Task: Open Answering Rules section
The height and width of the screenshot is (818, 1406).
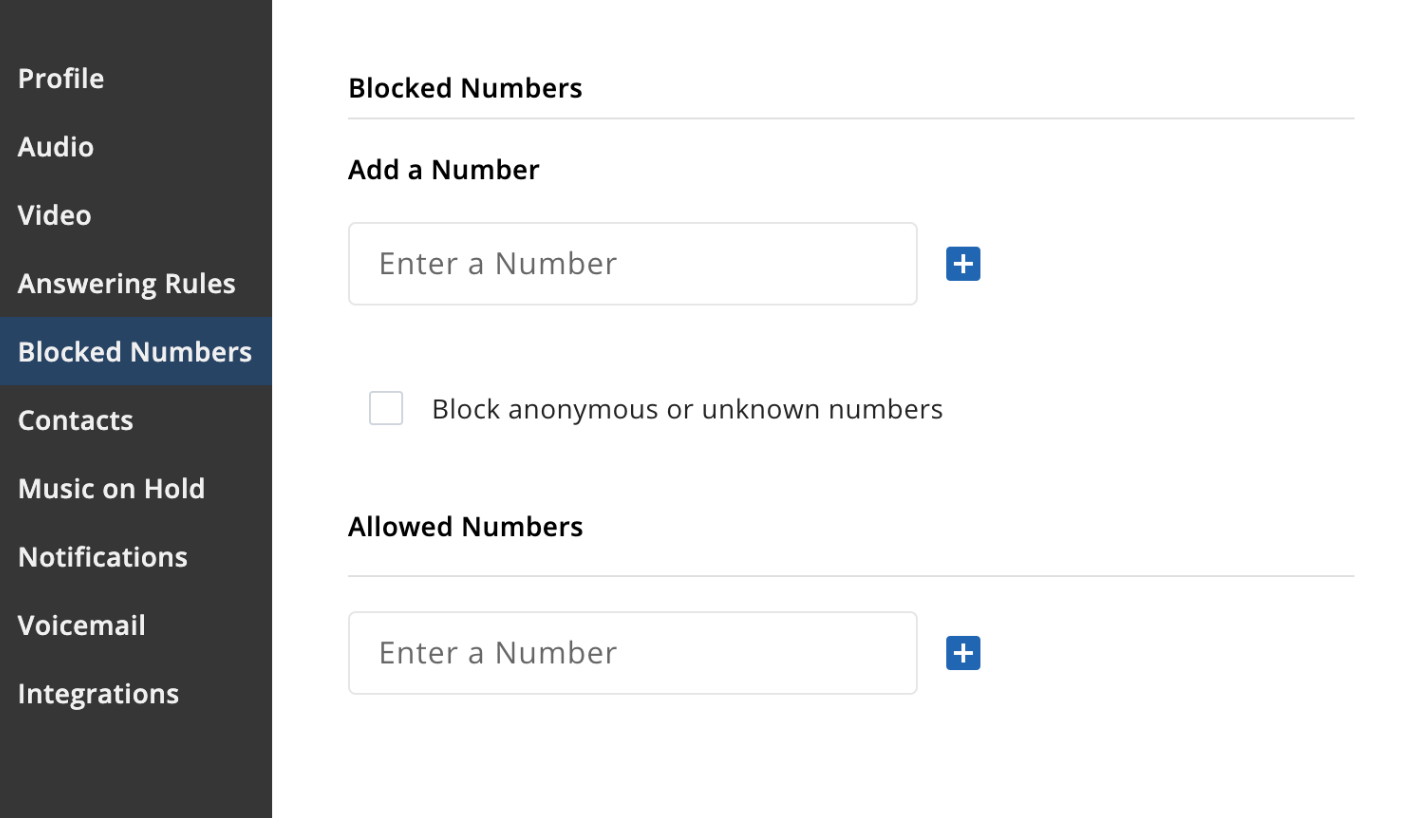Action: (127, 283)
